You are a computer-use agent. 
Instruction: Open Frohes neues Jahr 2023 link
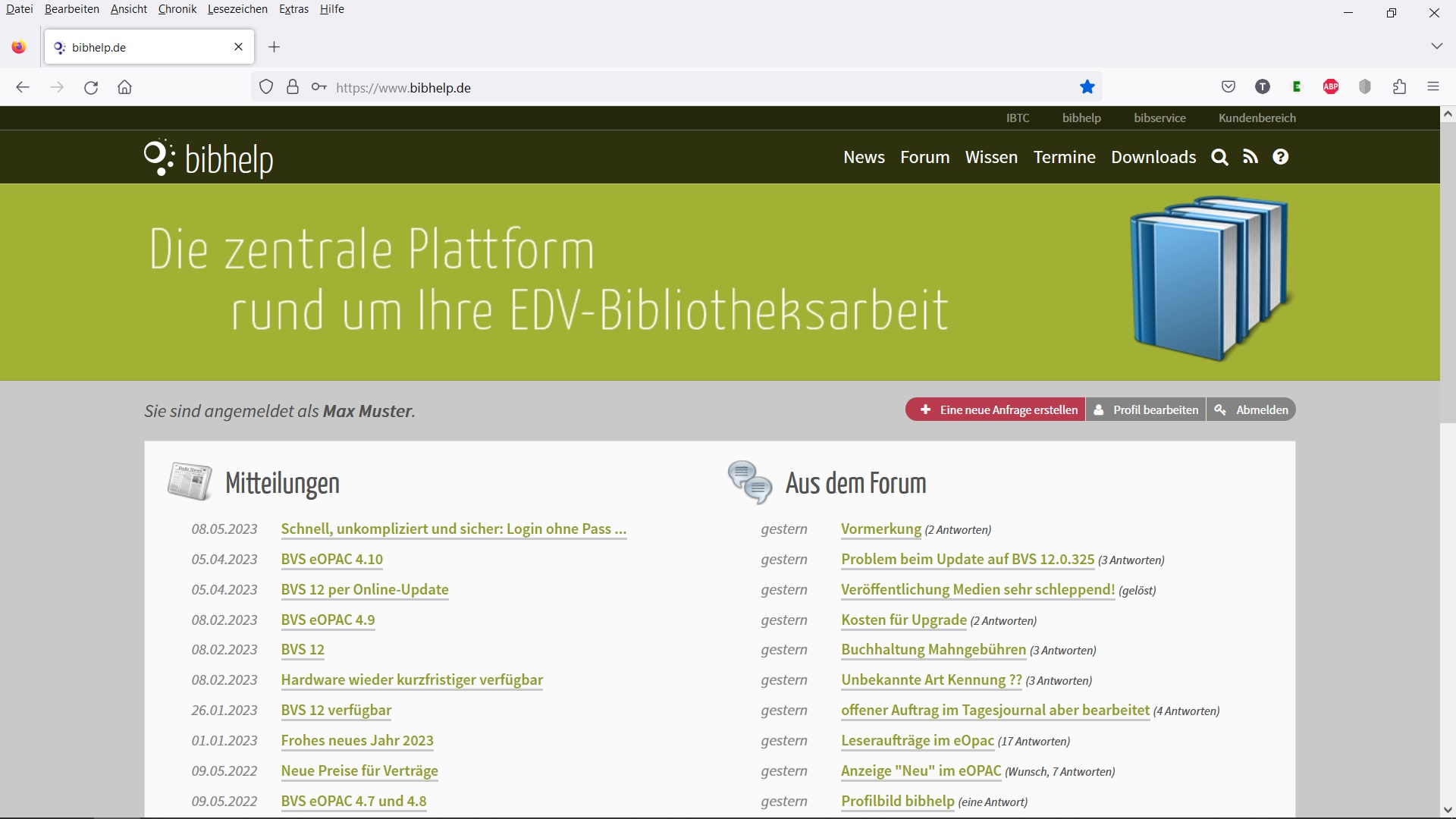click(x=357, y=741)
